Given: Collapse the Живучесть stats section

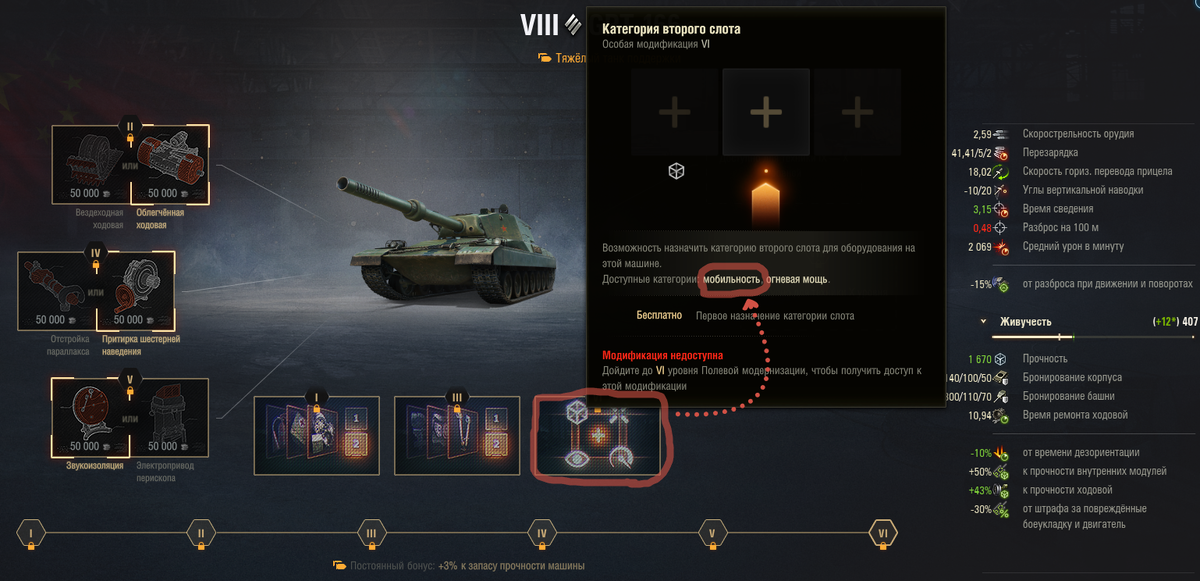Looking at the screenshot, I should (984, 322).
